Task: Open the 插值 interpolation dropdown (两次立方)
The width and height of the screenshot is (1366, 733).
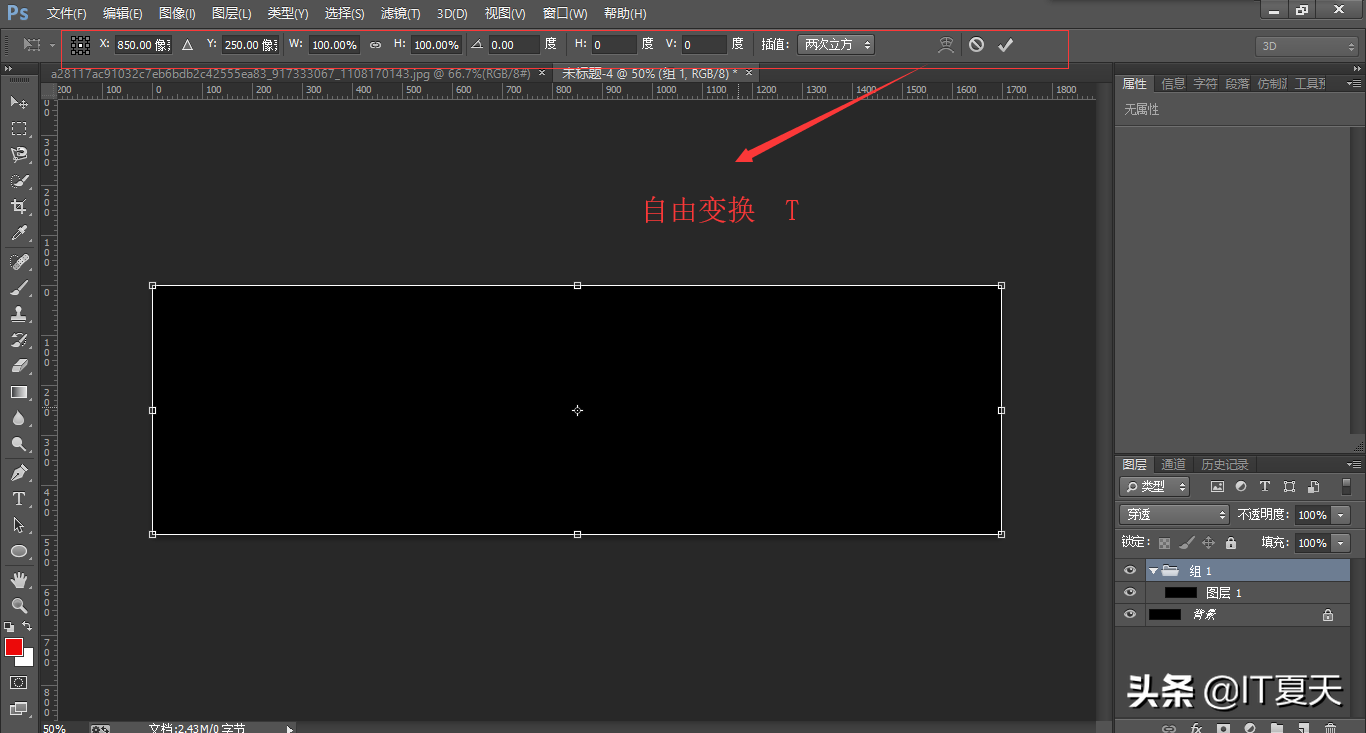Action: coord(836,45)
